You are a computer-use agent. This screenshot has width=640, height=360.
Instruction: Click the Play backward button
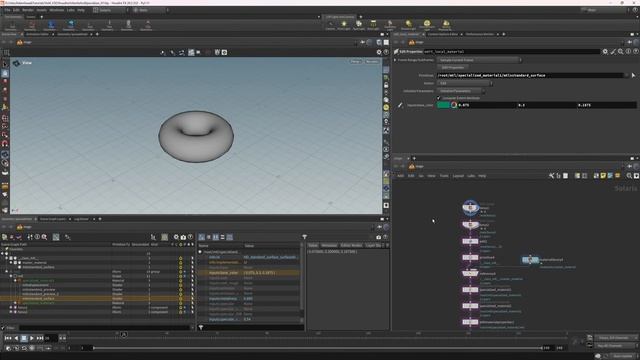pyautogui.click(x=16, y=338)
